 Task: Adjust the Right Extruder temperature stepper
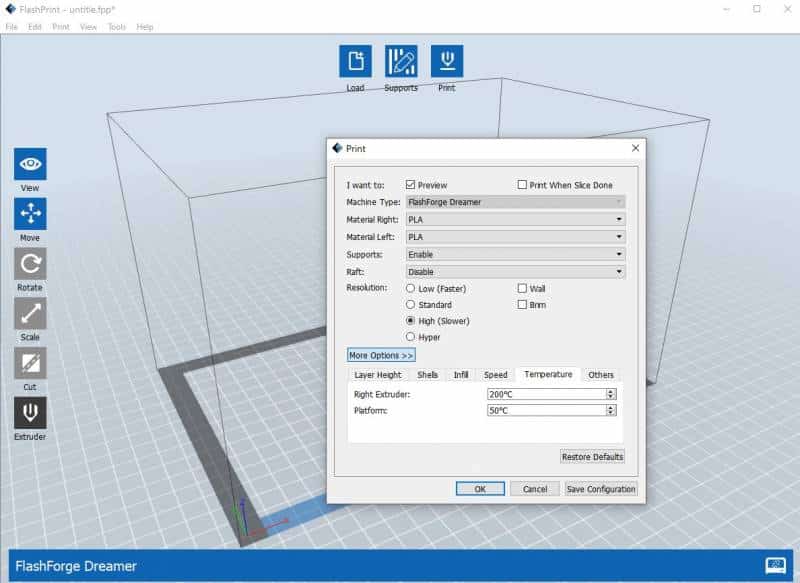point(610,394)
